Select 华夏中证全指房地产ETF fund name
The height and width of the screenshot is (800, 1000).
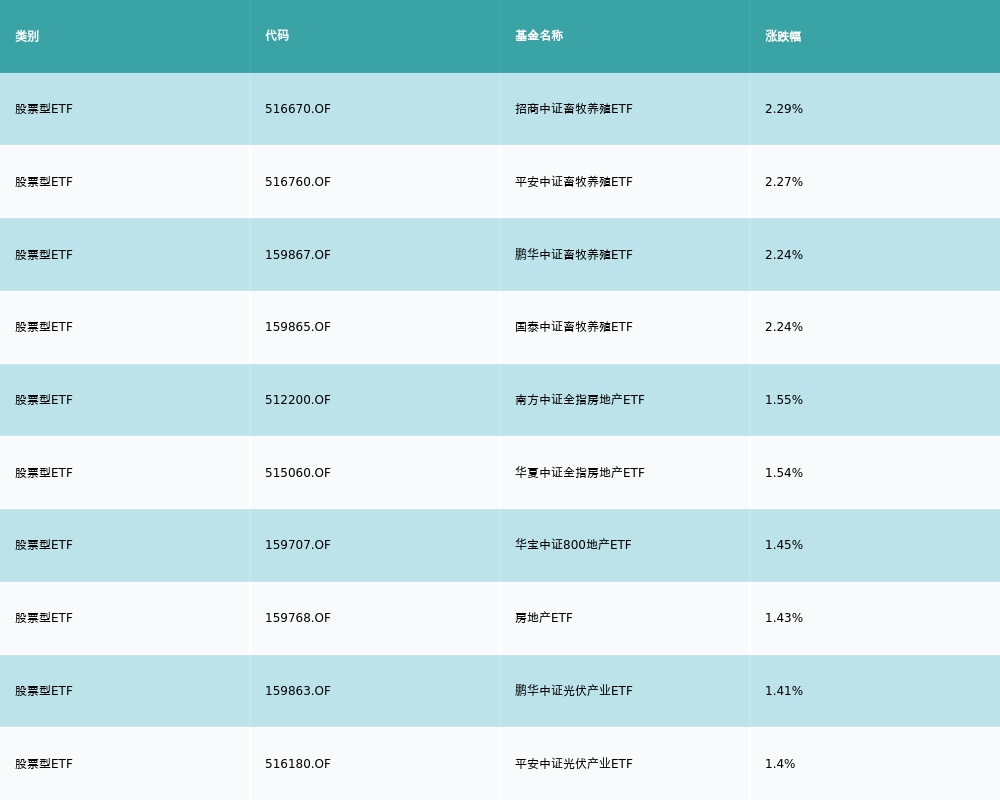pos(580,473)
